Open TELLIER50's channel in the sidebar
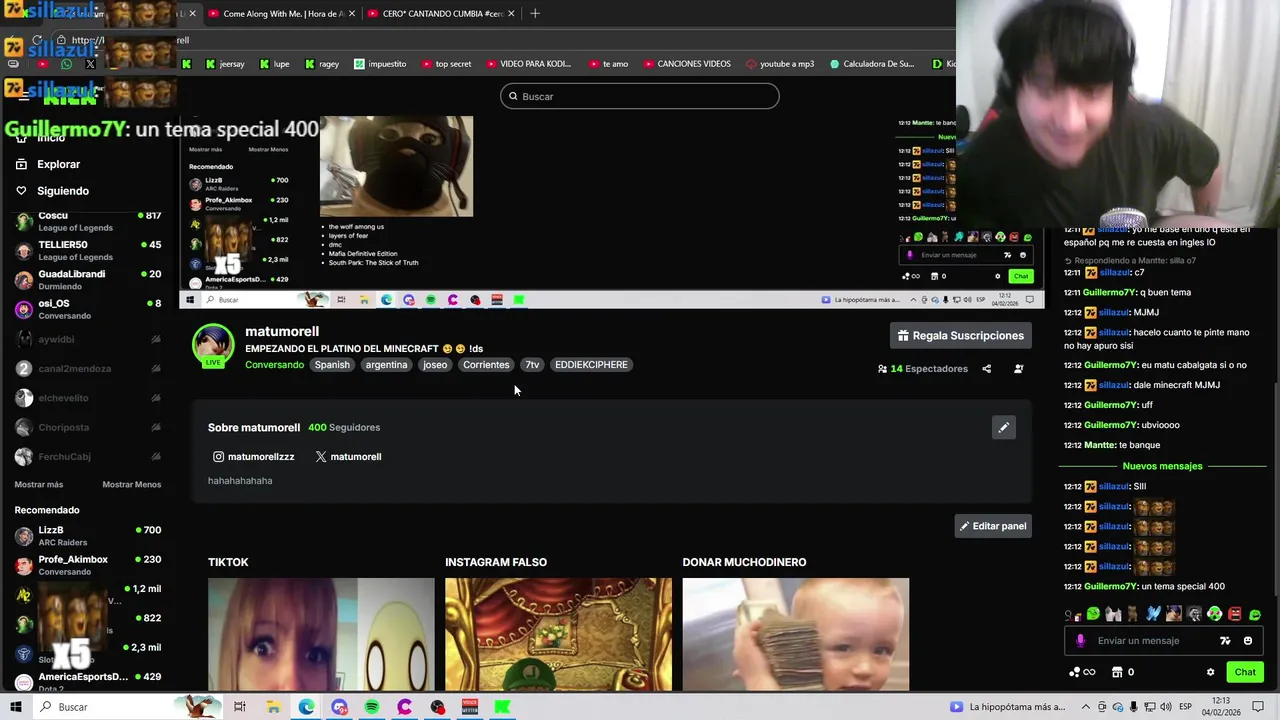Screen dimensions: 1280x720 [x=88, y=250]
